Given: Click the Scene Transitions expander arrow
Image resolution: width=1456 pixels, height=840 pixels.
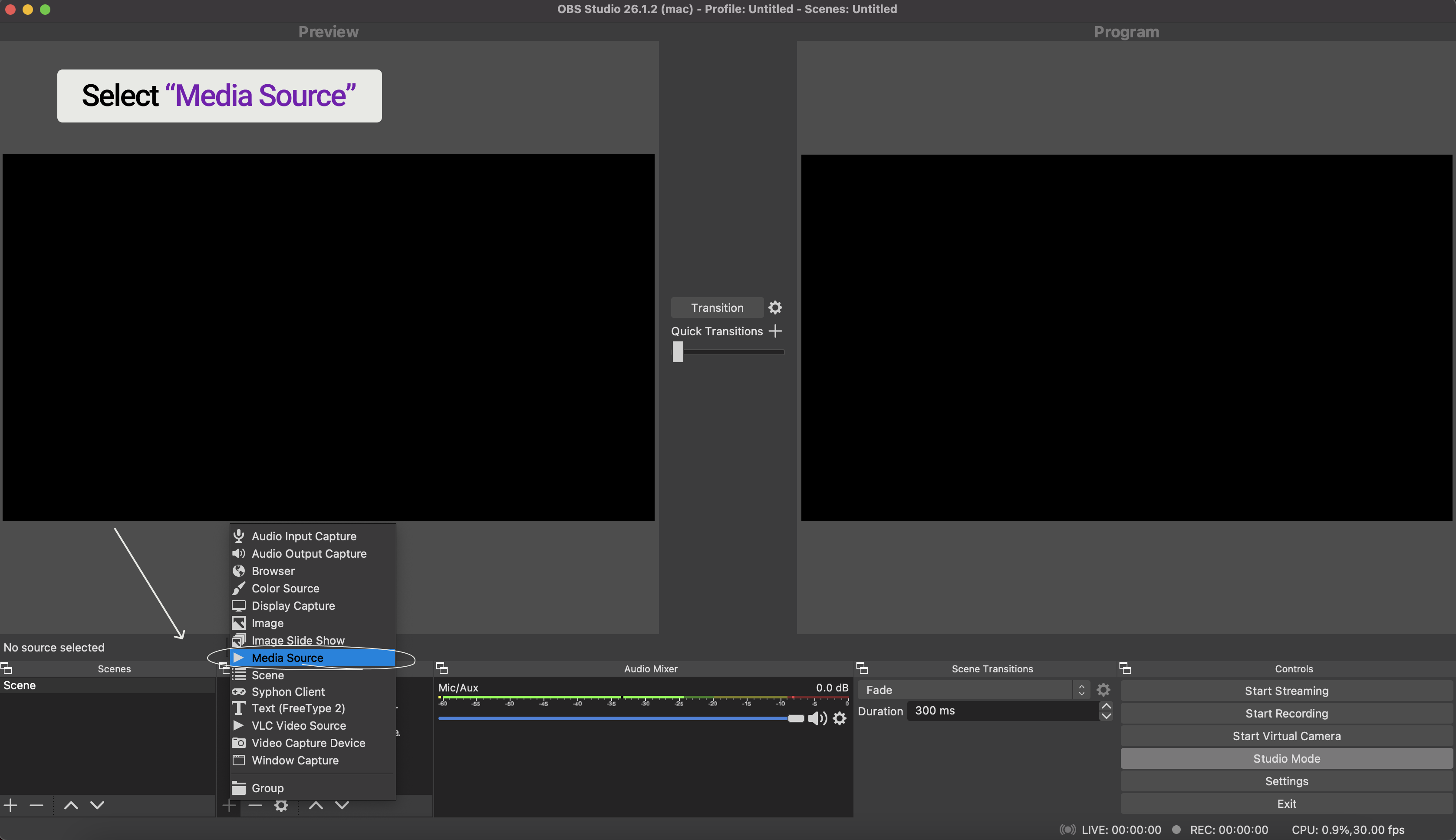Looking at the screenshot, I should pyautogui.click(x=863, y=668).
